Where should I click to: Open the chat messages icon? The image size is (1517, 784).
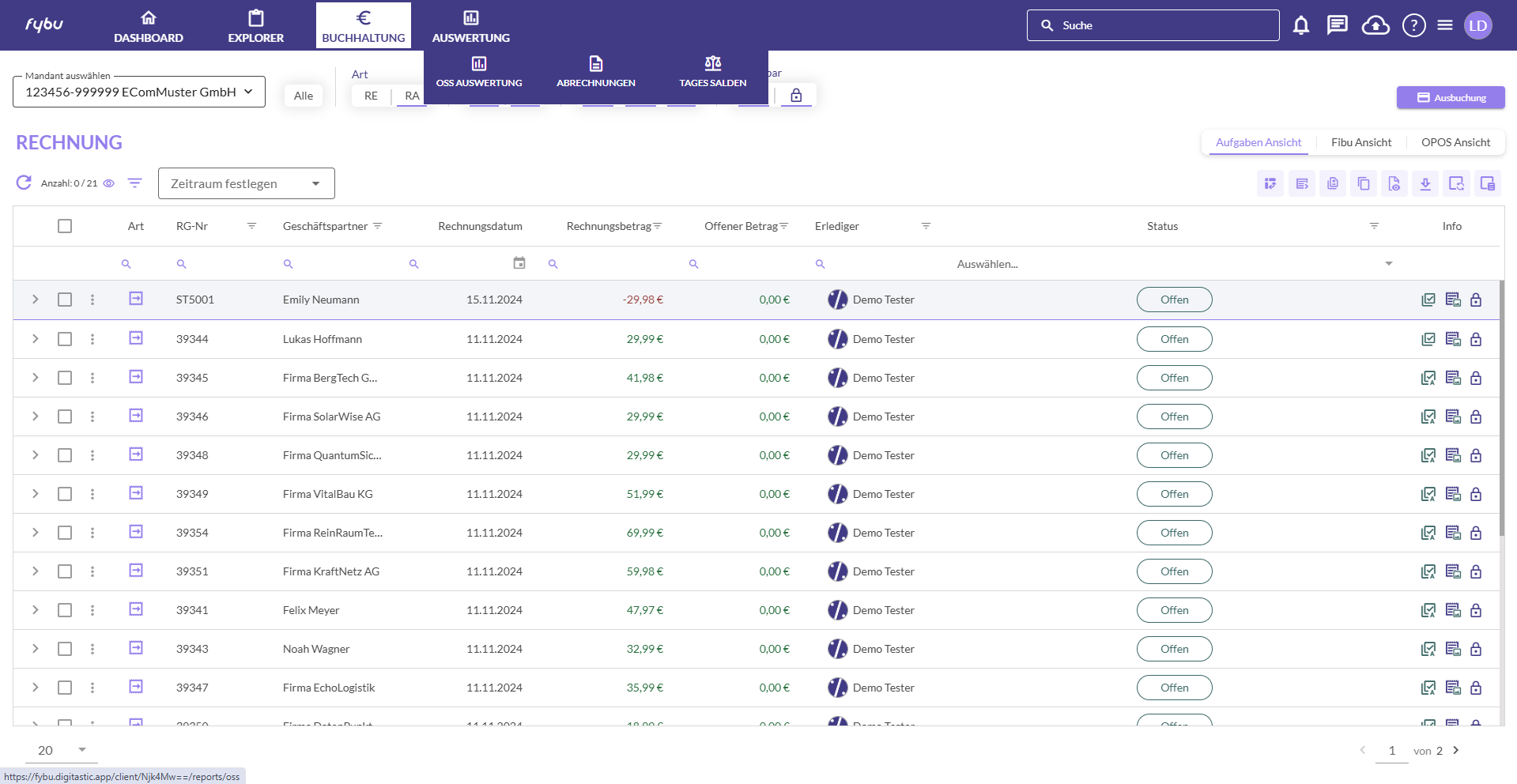pos(1337,25)
